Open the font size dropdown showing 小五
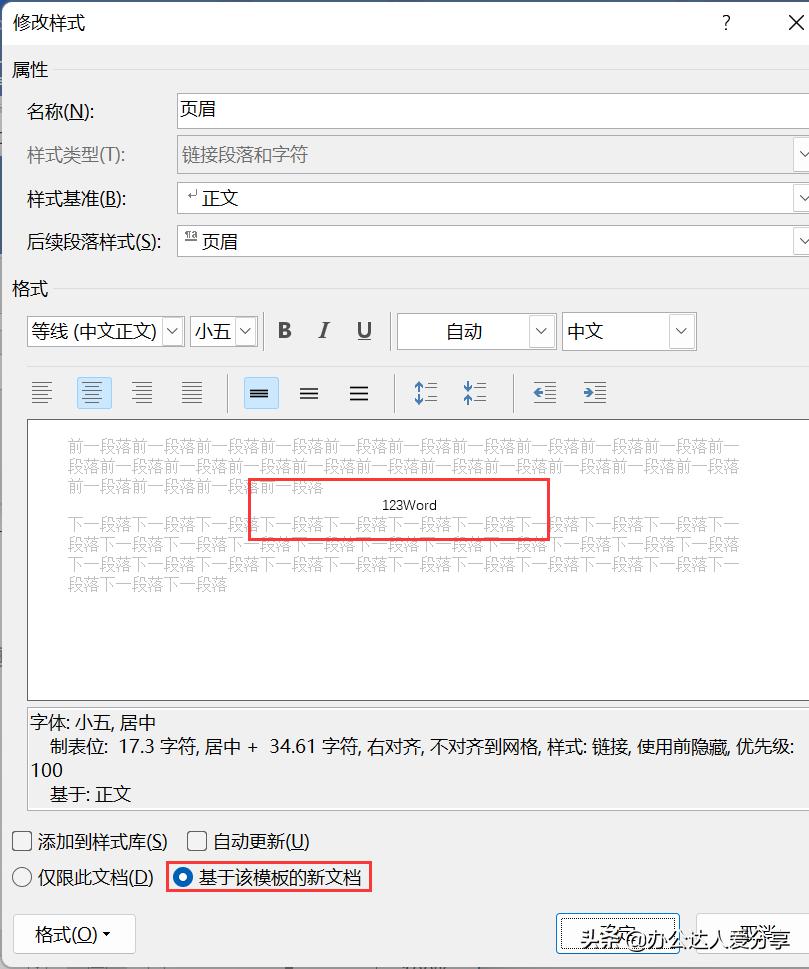This screenshot has height=969, width=809. pyautogui.click(x=243, y=331)
